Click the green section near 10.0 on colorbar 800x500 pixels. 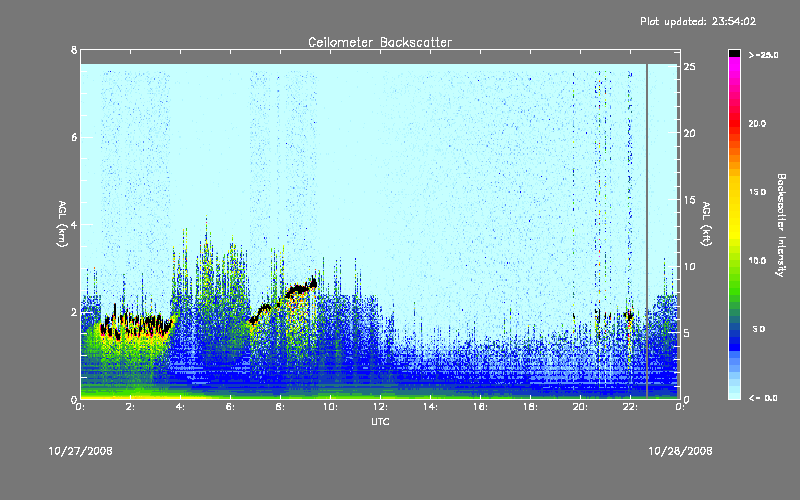734,261
